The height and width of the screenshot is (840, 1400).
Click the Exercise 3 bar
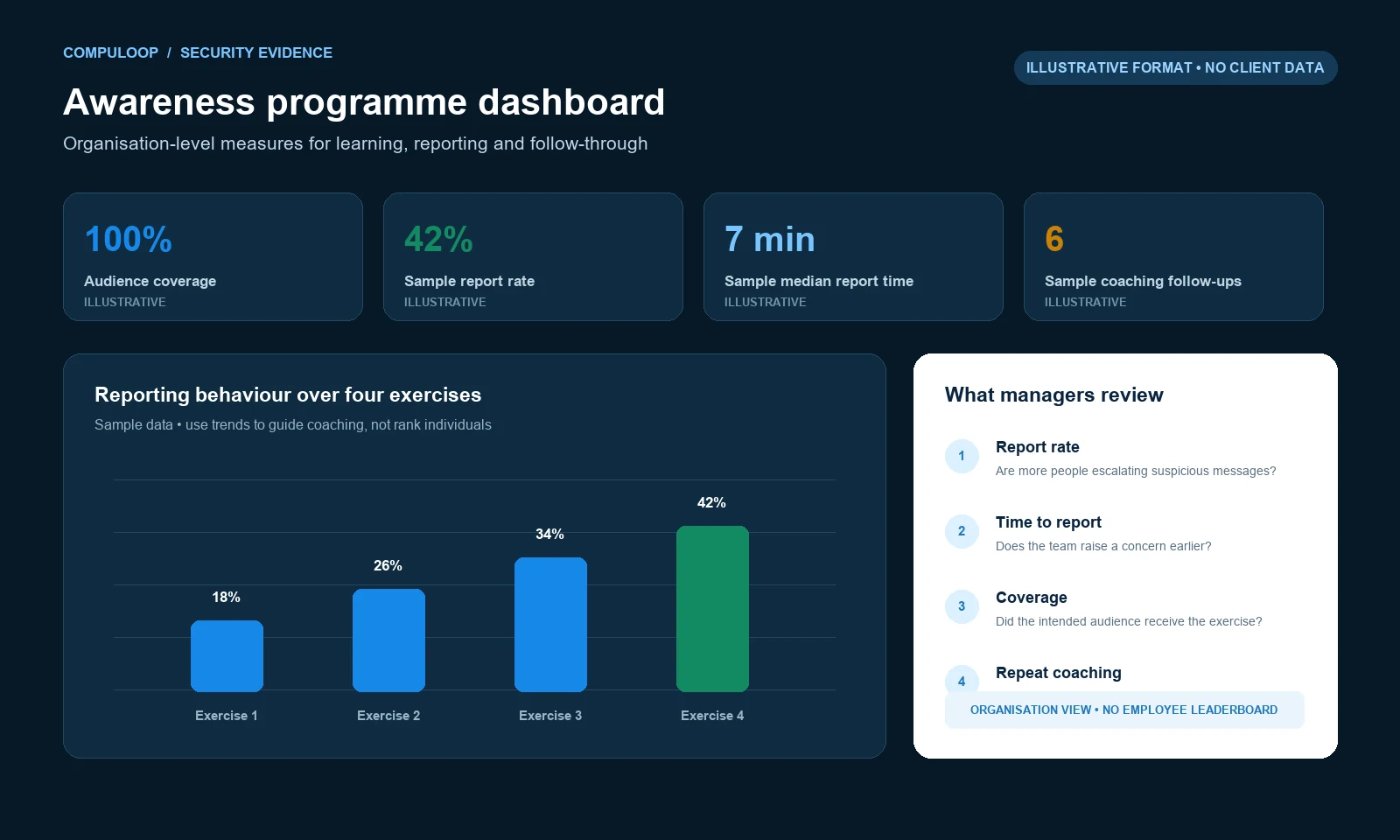(550, 625)
